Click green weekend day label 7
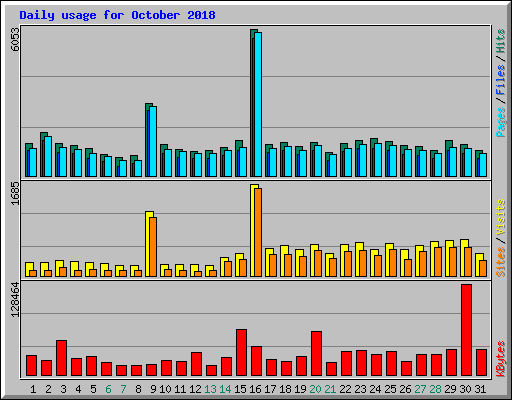The height and width of the screenshot is (400, 512). coord(123,389)
